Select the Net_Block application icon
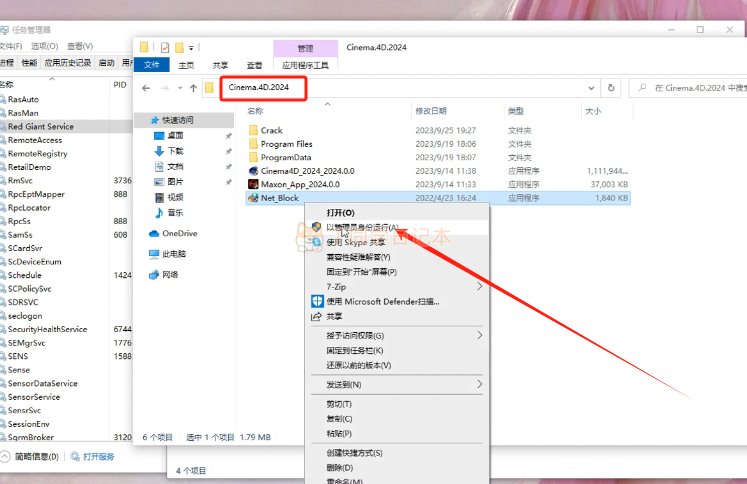 pyautogui.click(x=253, y=198)
